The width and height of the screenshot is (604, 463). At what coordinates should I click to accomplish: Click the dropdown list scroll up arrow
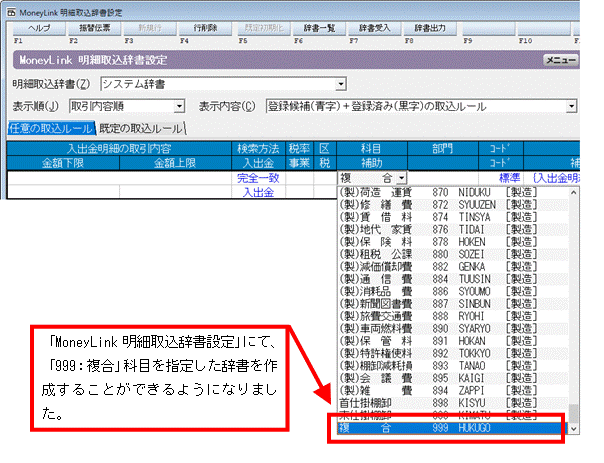[x=574, y=192]
